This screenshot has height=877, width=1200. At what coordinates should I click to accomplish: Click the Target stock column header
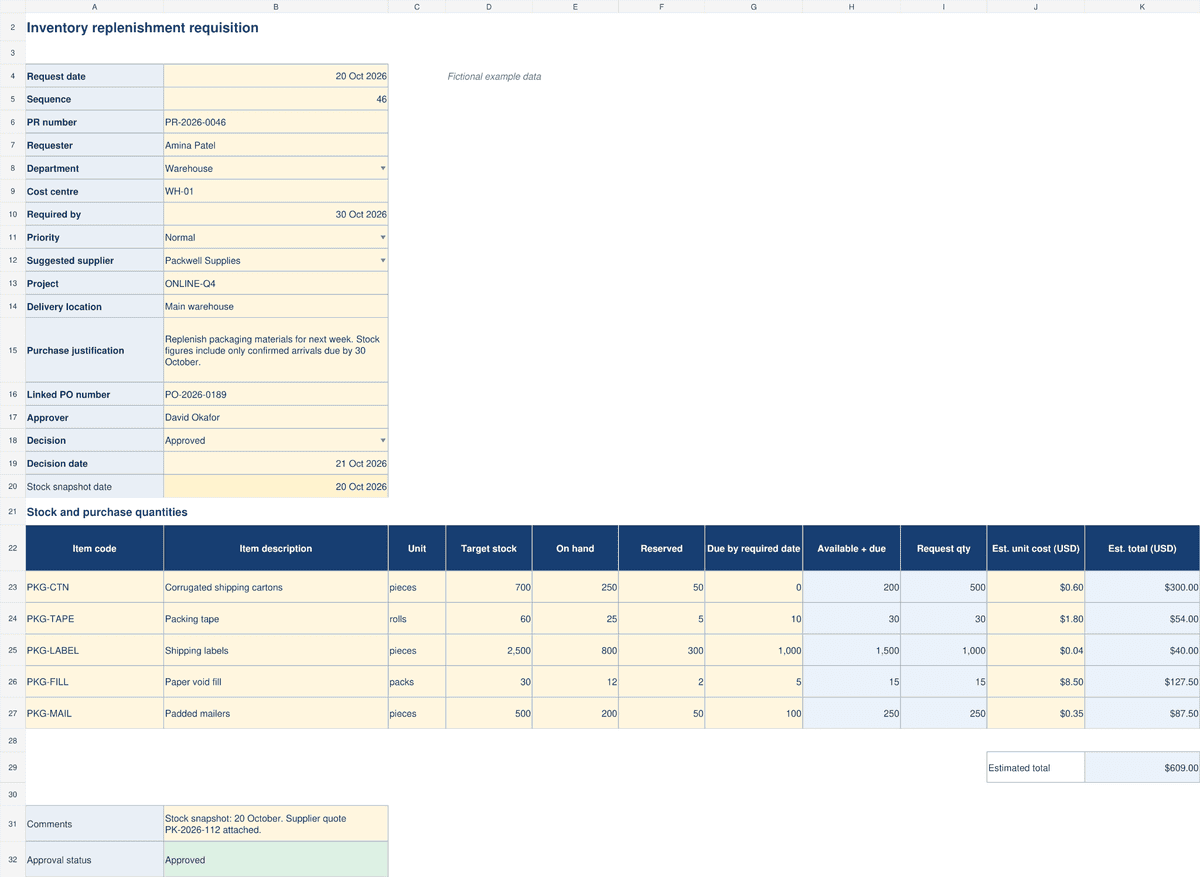point(489,548)
